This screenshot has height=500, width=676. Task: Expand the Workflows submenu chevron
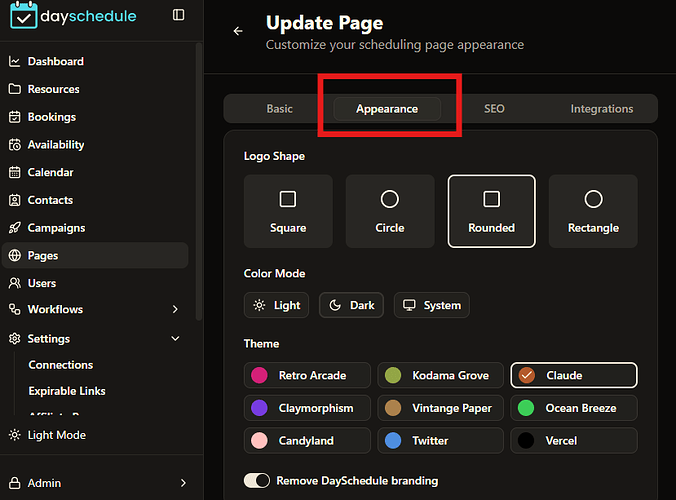(175, 309)
